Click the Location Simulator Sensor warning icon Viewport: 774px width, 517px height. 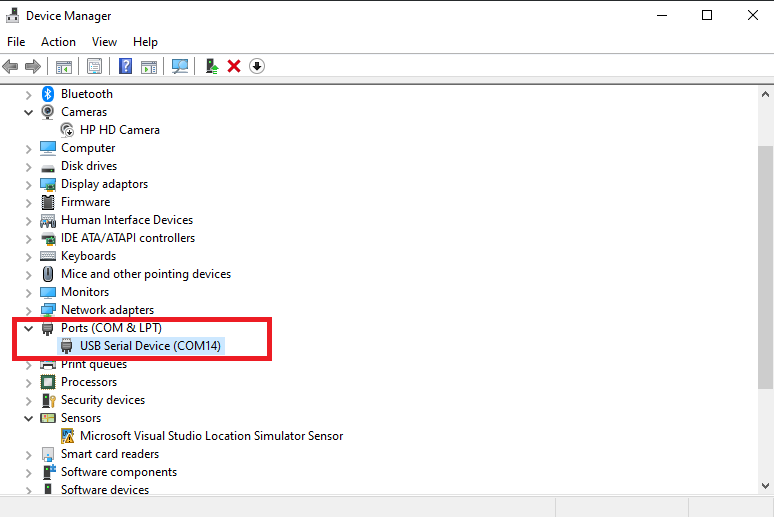click(67, 436)
